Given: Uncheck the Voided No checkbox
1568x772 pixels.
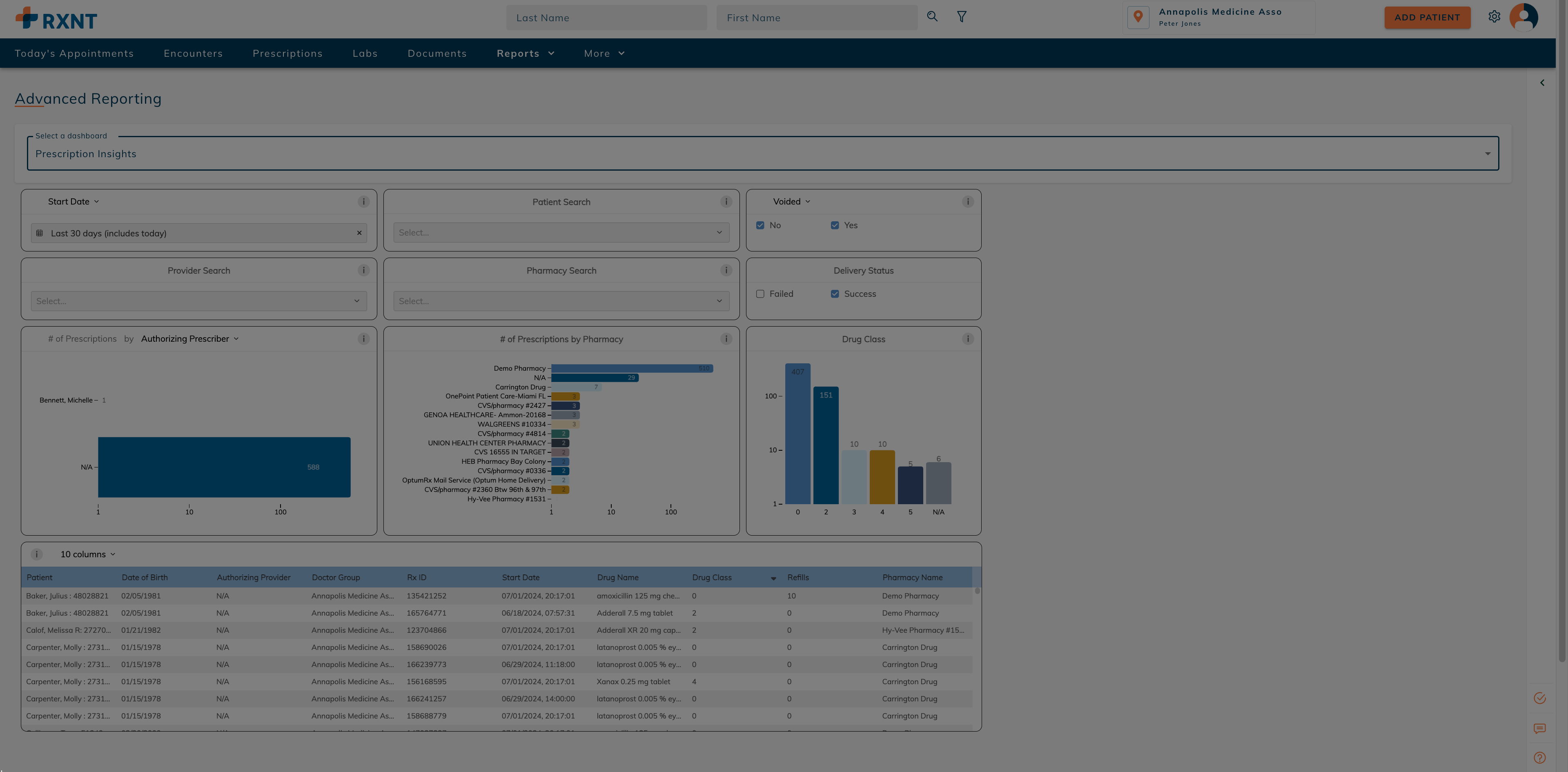Looking at the screenshot, I should [x=760, y=225].
